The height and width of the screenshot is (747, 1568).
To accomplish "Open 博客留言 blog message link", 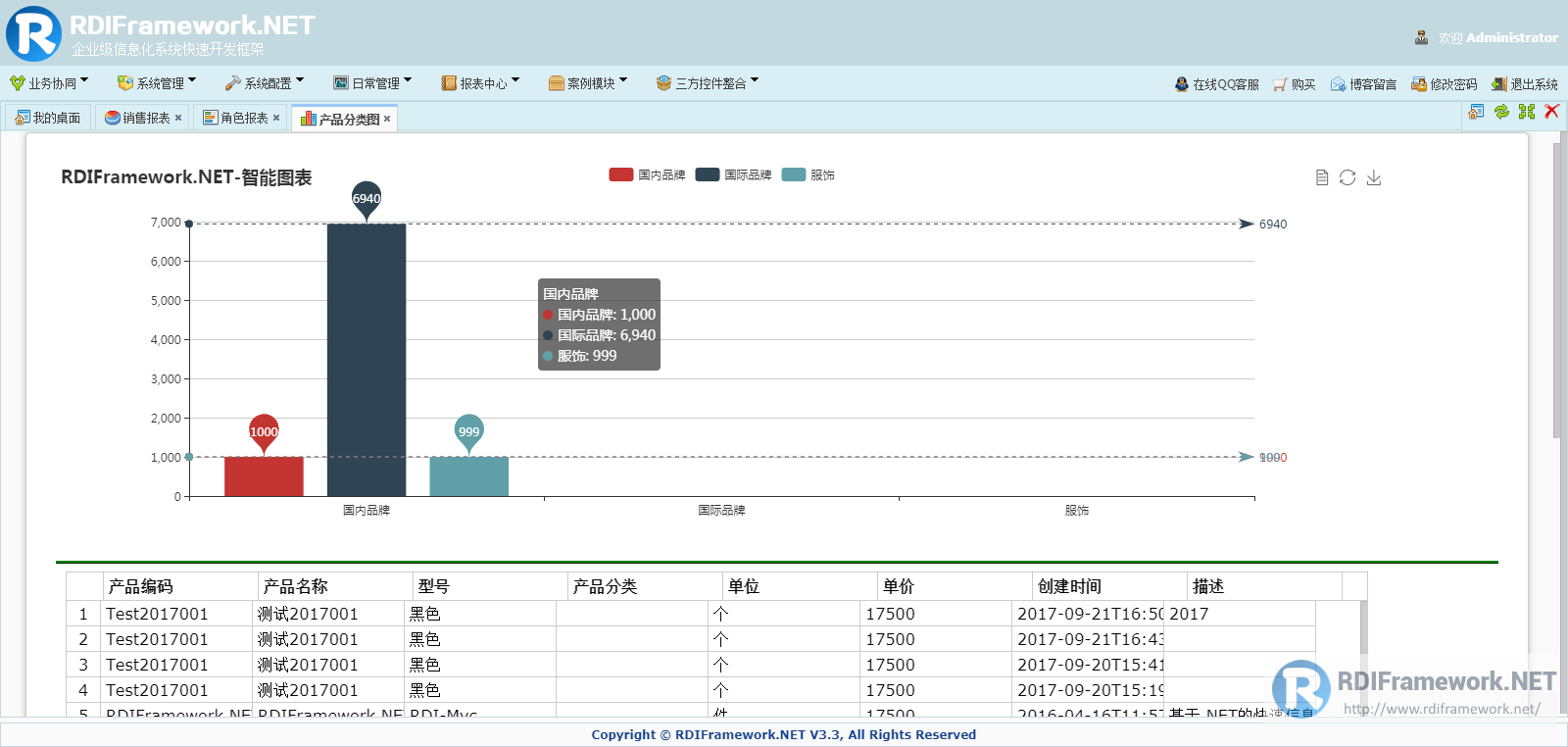I will (1363, 84).
